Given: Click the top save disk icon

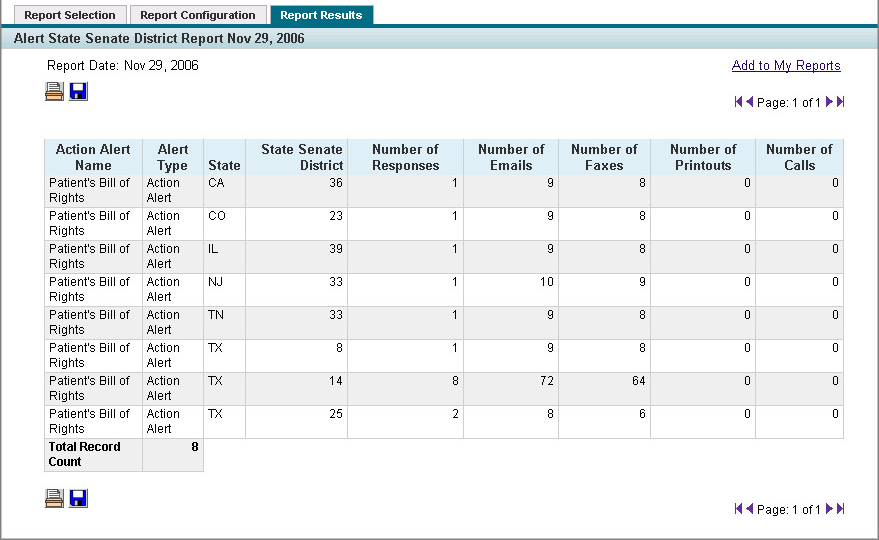Looking at the screenshot, I should [x=78, y=91].
